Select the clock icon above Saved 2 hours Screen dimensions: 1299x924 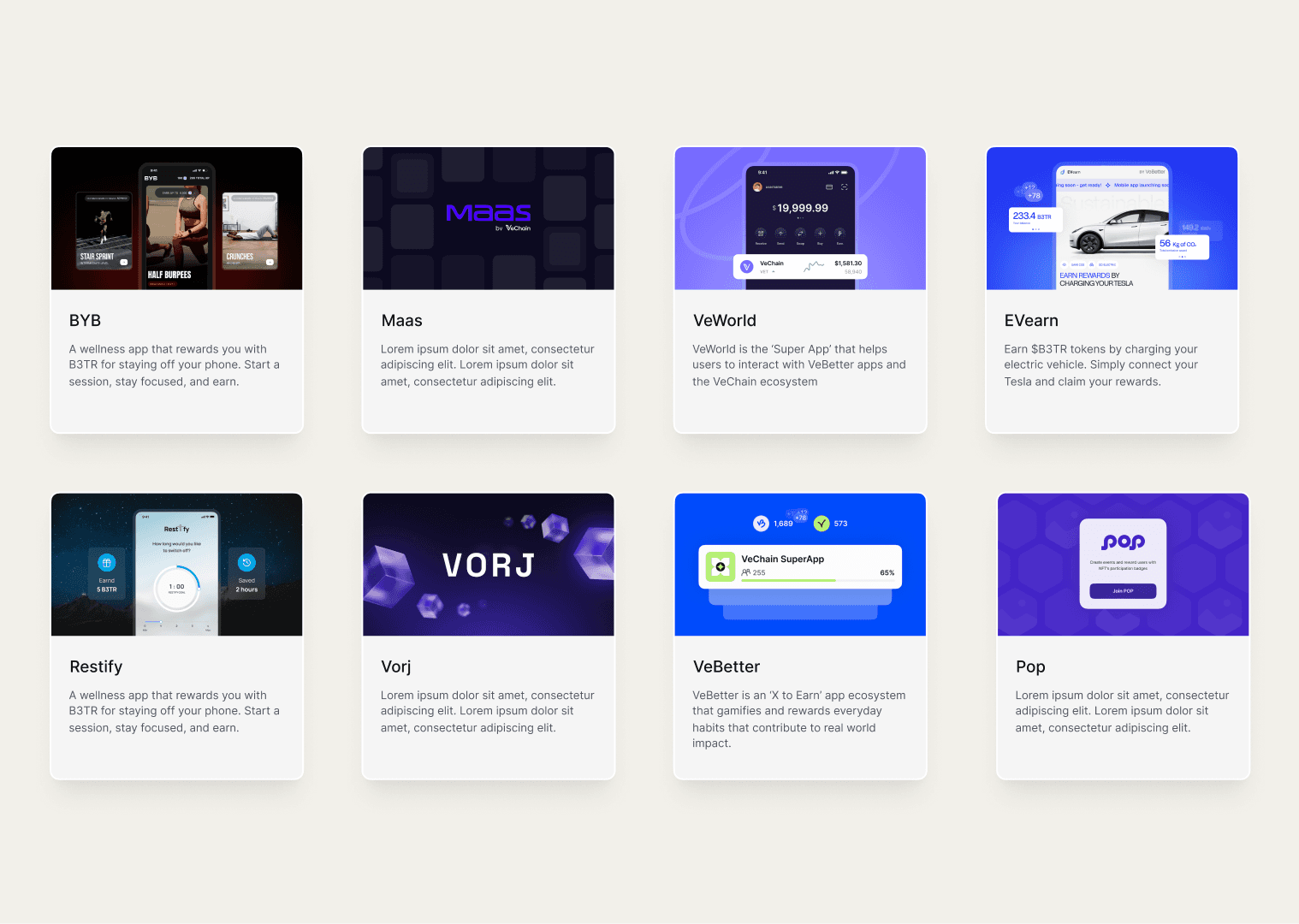[x=246, y=562]
